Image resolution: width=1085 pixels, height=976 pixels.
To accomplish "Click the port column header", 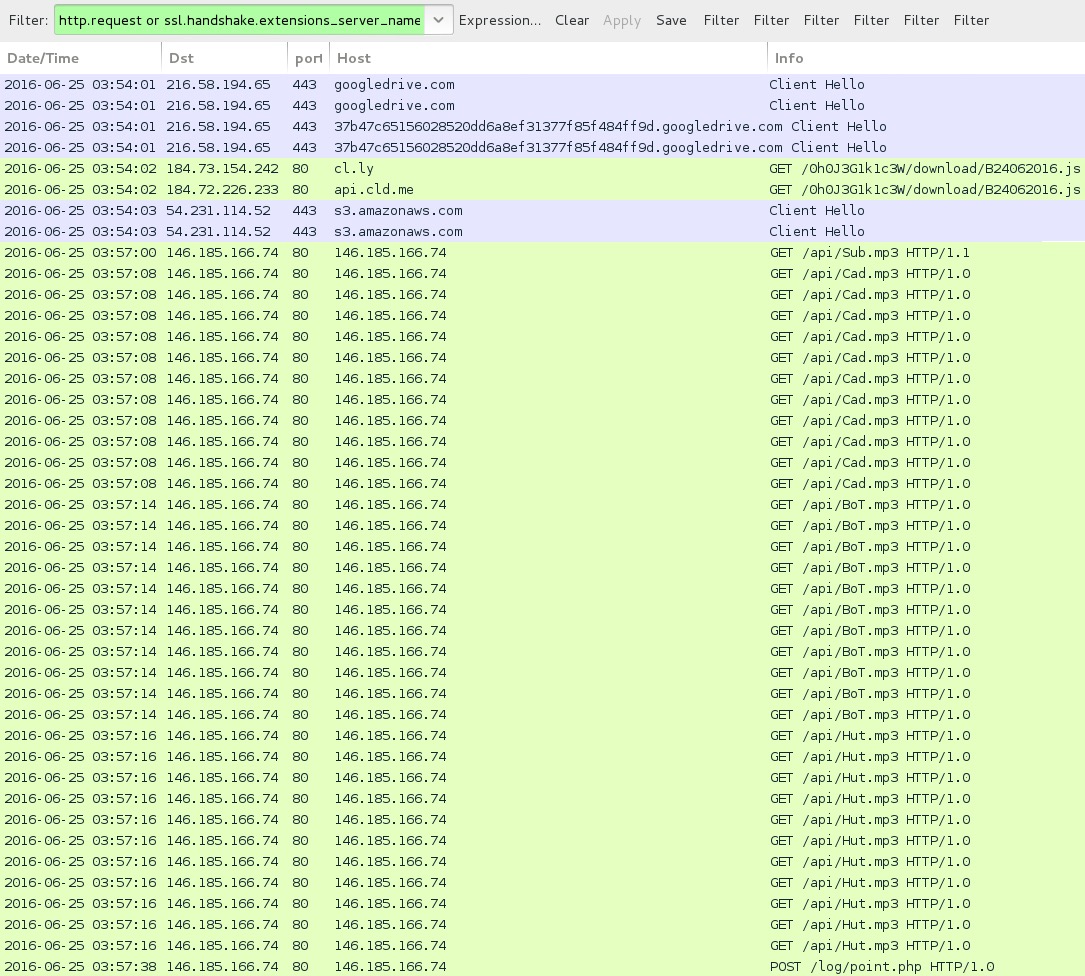I will tap(308, 58).
